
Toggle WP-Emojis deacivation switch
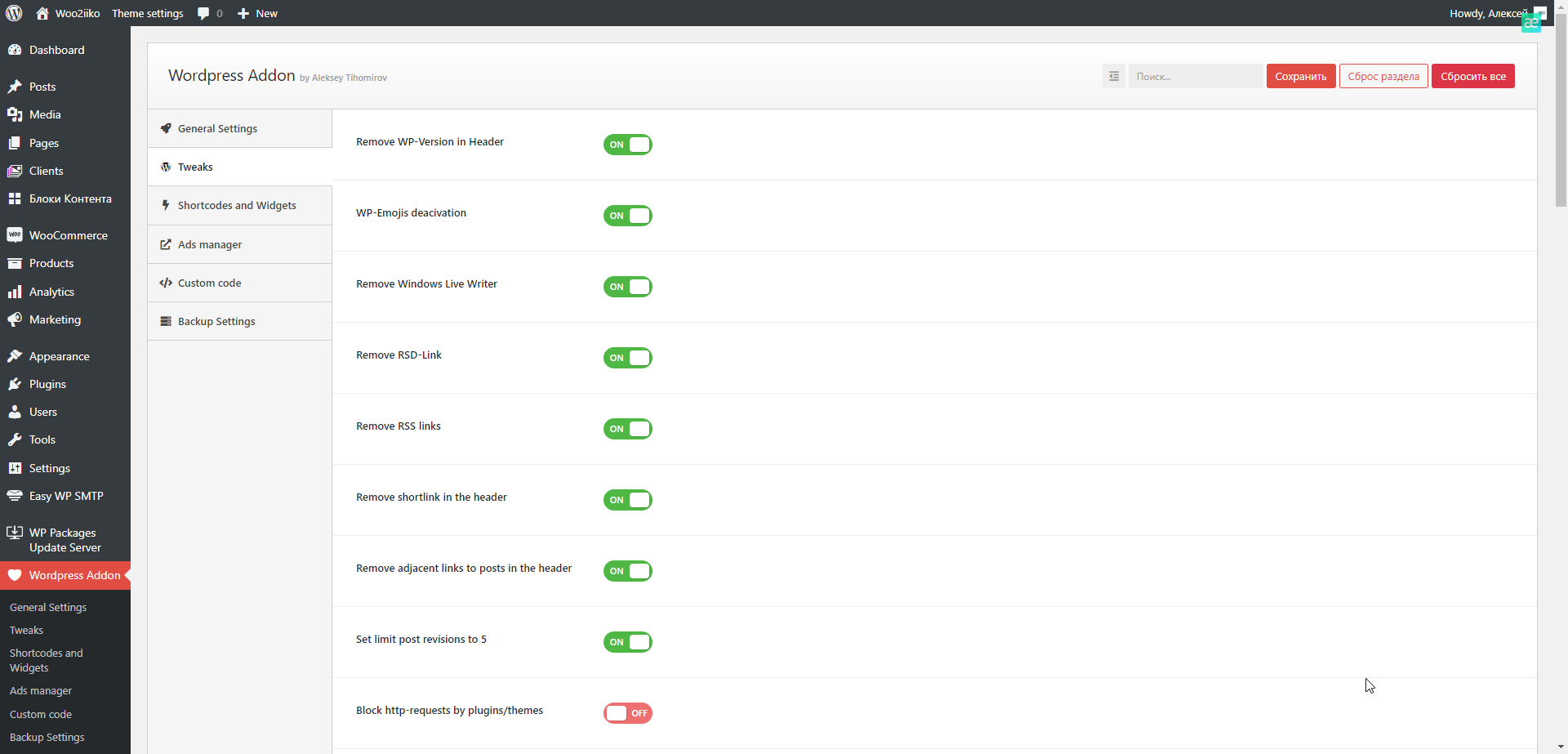pyautogui.click(x=628, y=216)
